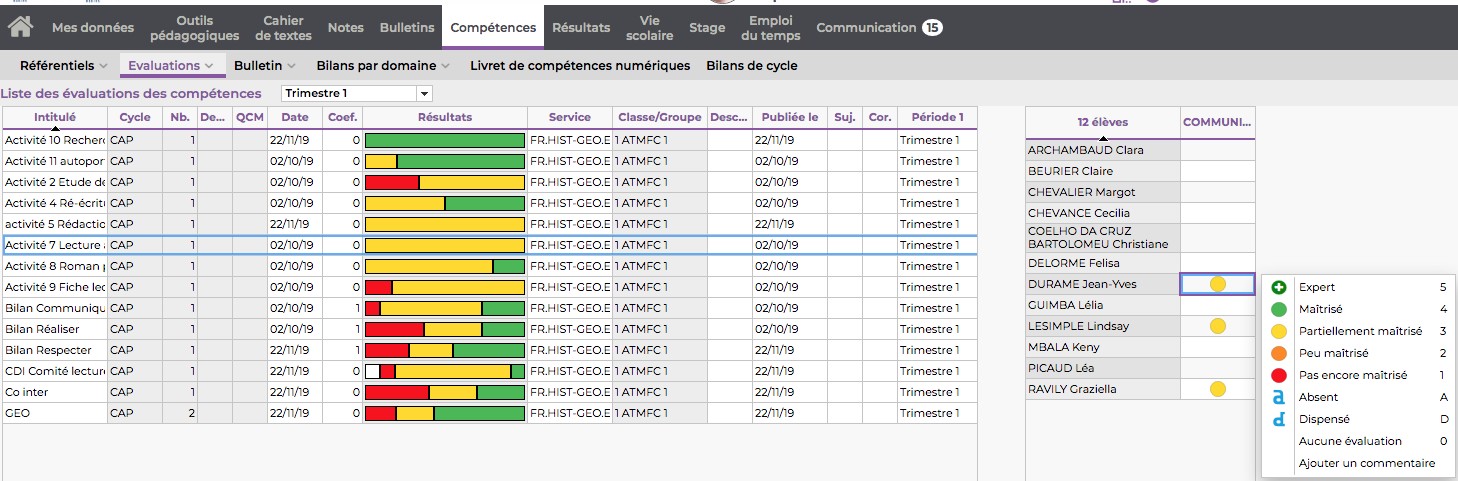Click the Coef. column header

[x=342, y=117]
